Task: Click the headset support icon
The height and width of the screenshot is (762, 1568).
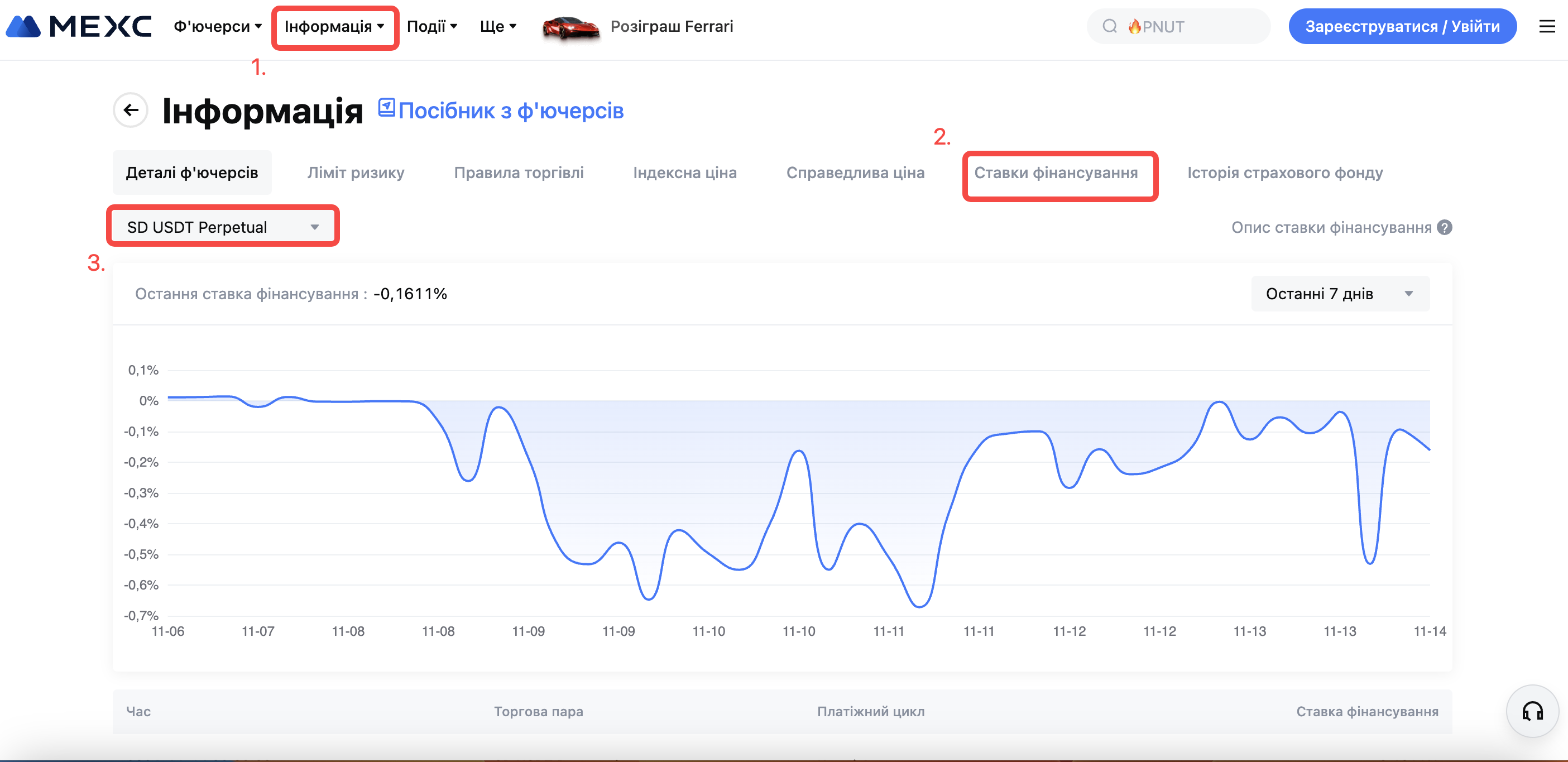Action: pyautogui.click(x=1532, y=711)
